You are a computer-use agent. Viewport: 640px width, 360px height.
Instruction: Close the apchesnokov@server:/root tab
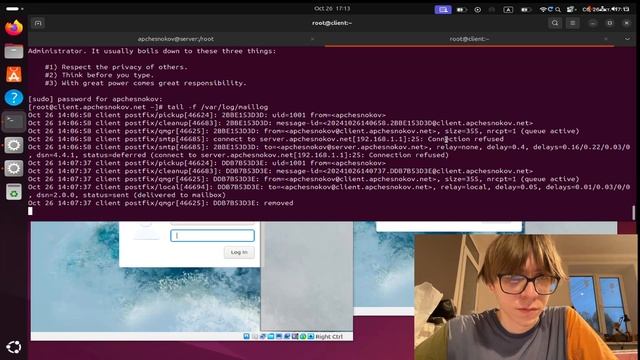point(313,39)
